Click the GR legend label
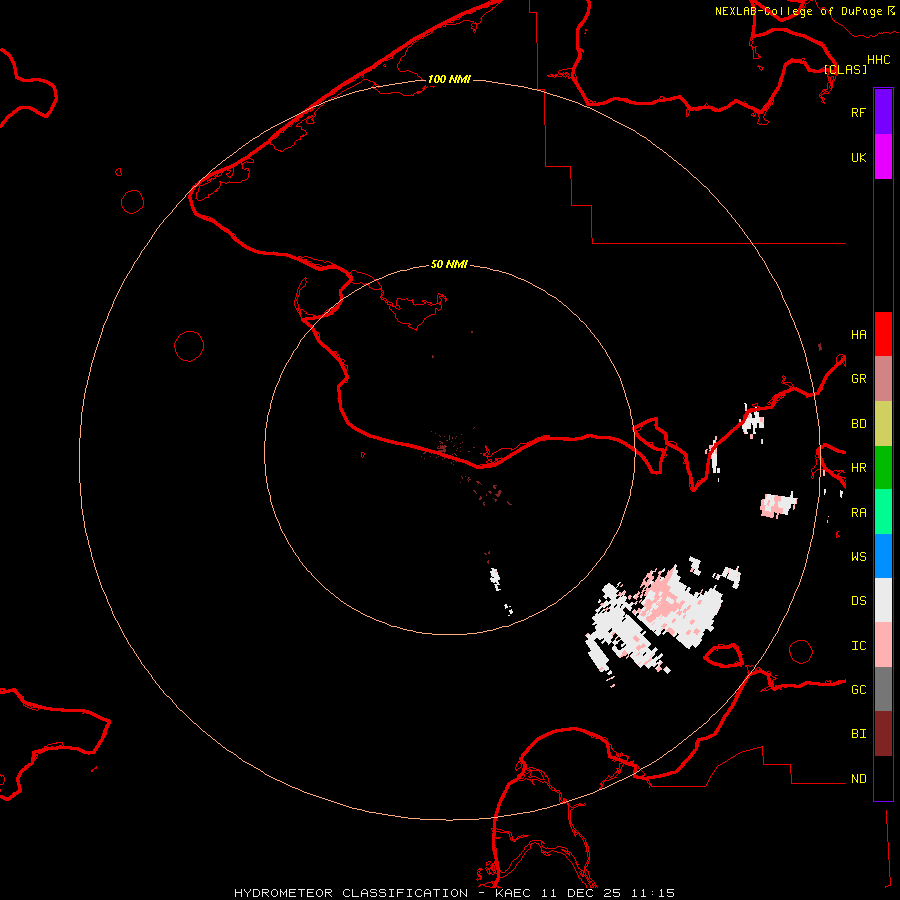This screenshot has height=900, width=900. point(858,379)
